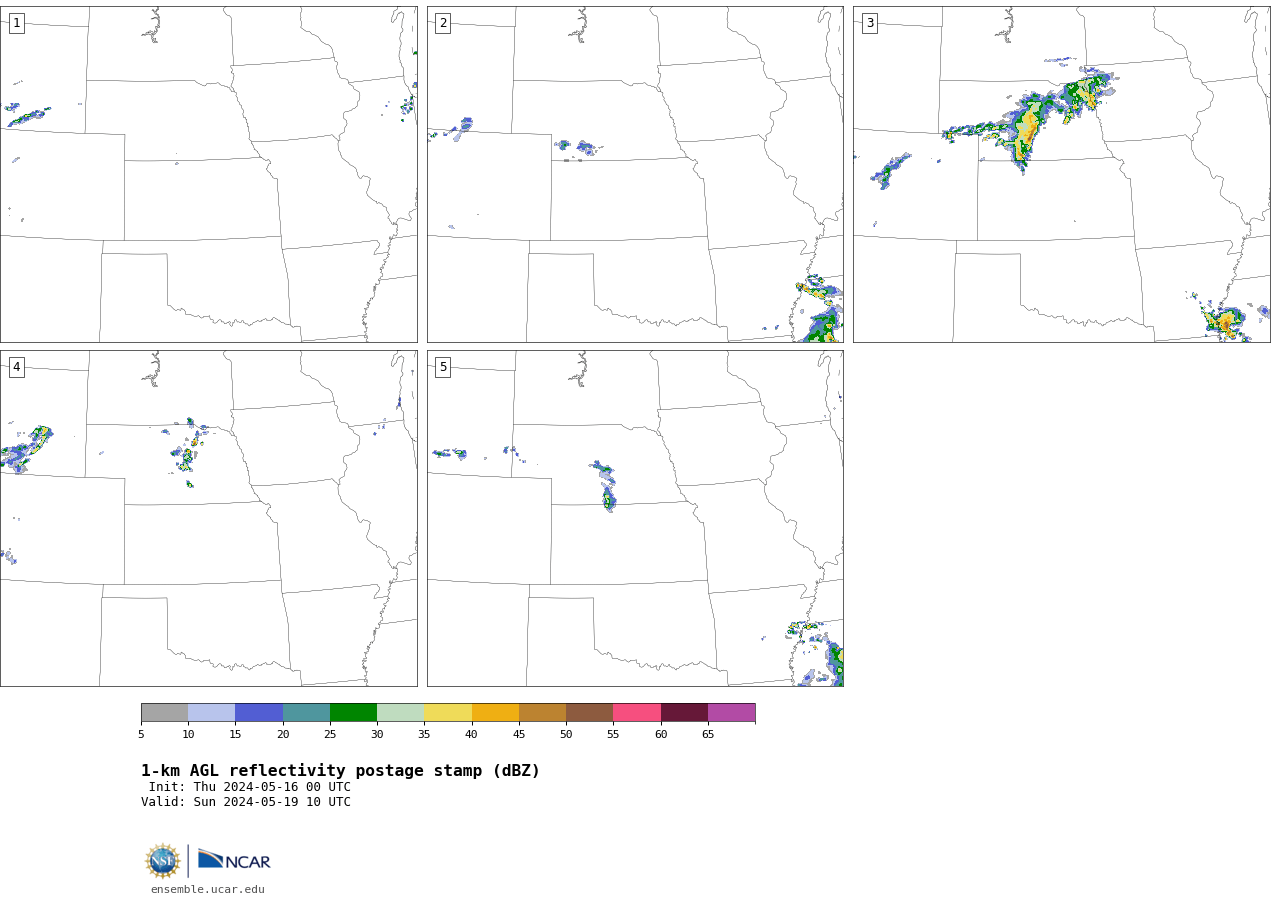Click the pale green 30-35 dBZ swatch
Viewport: 1280px width, 901px height.
click(x=401, y=713)
